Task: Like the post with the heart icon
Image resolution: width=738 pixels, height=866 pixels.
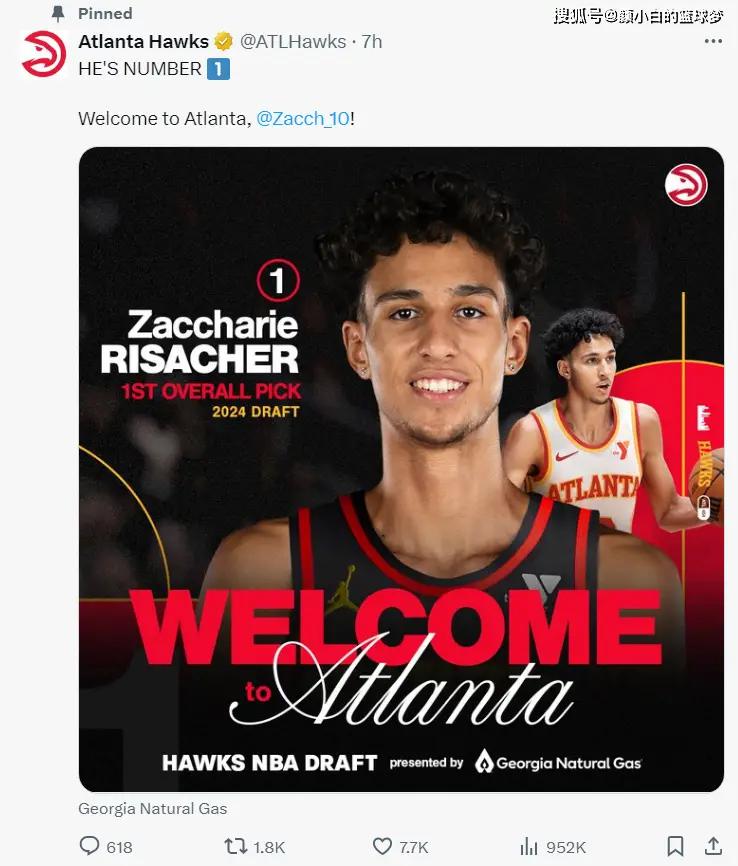Action: tap(382, 846)
